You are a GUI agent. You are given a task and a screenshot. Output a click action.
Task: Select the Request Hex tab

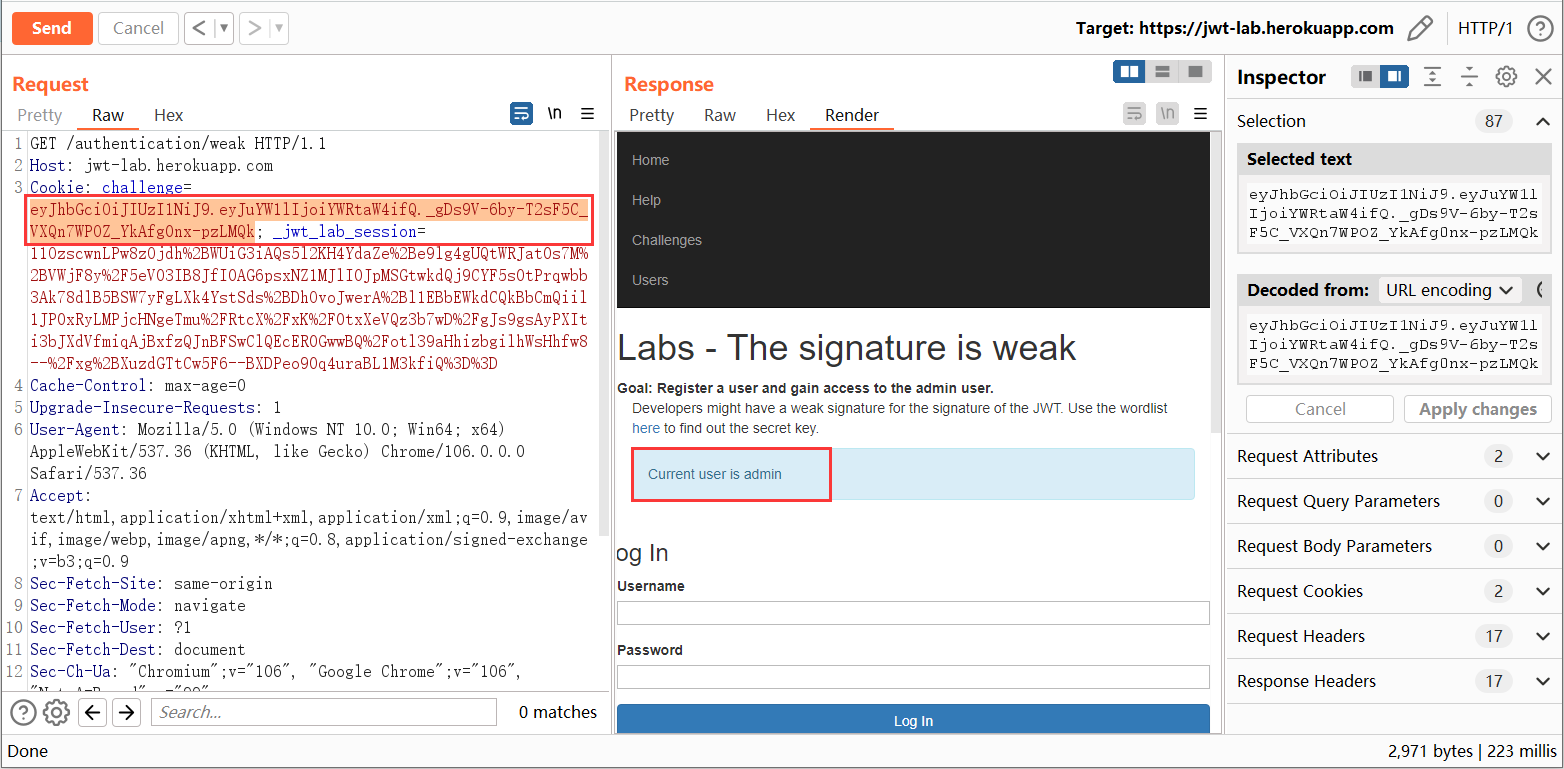pyautogui.click(x=169, y=115)
